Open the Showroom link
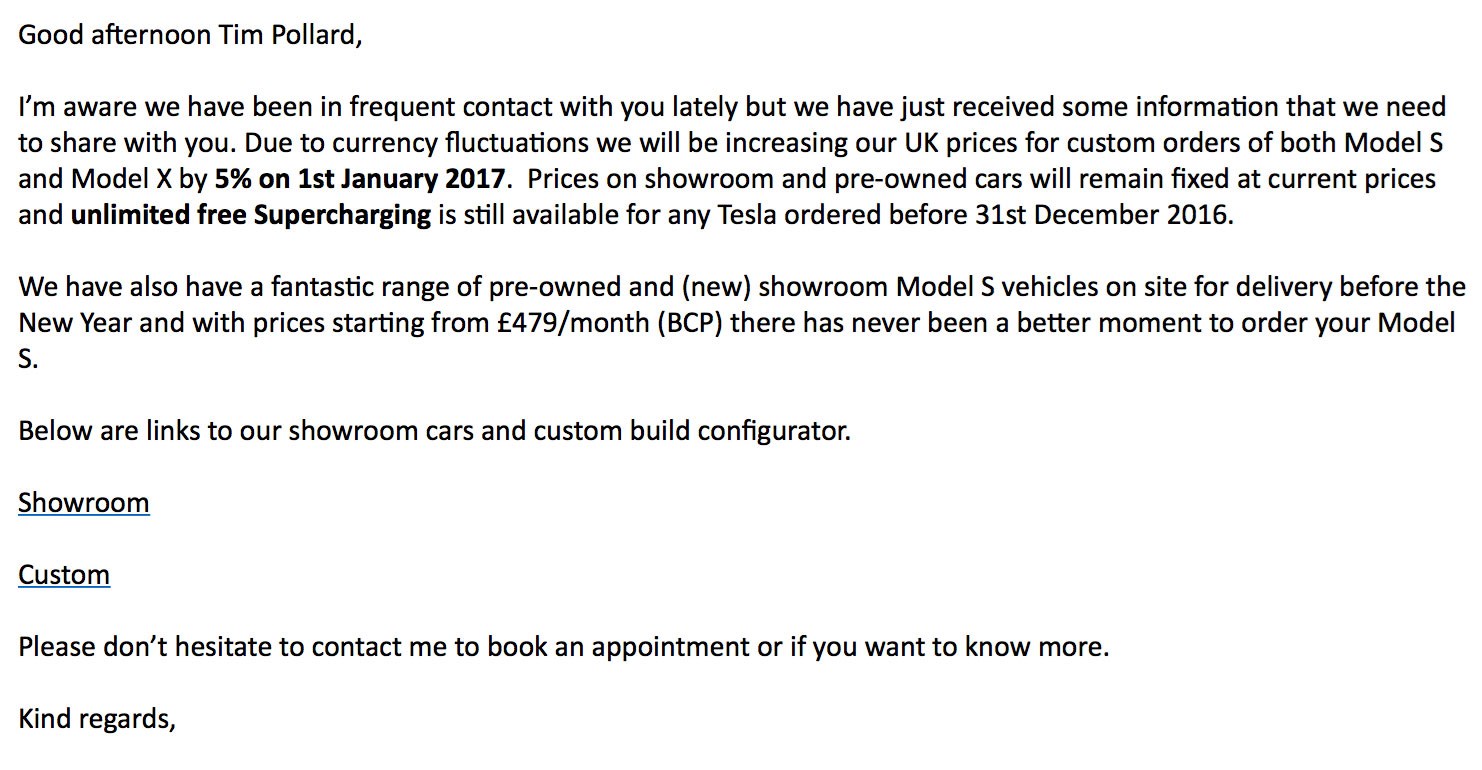The width and height of the screenshot is (1482, 770). point(84,502)
